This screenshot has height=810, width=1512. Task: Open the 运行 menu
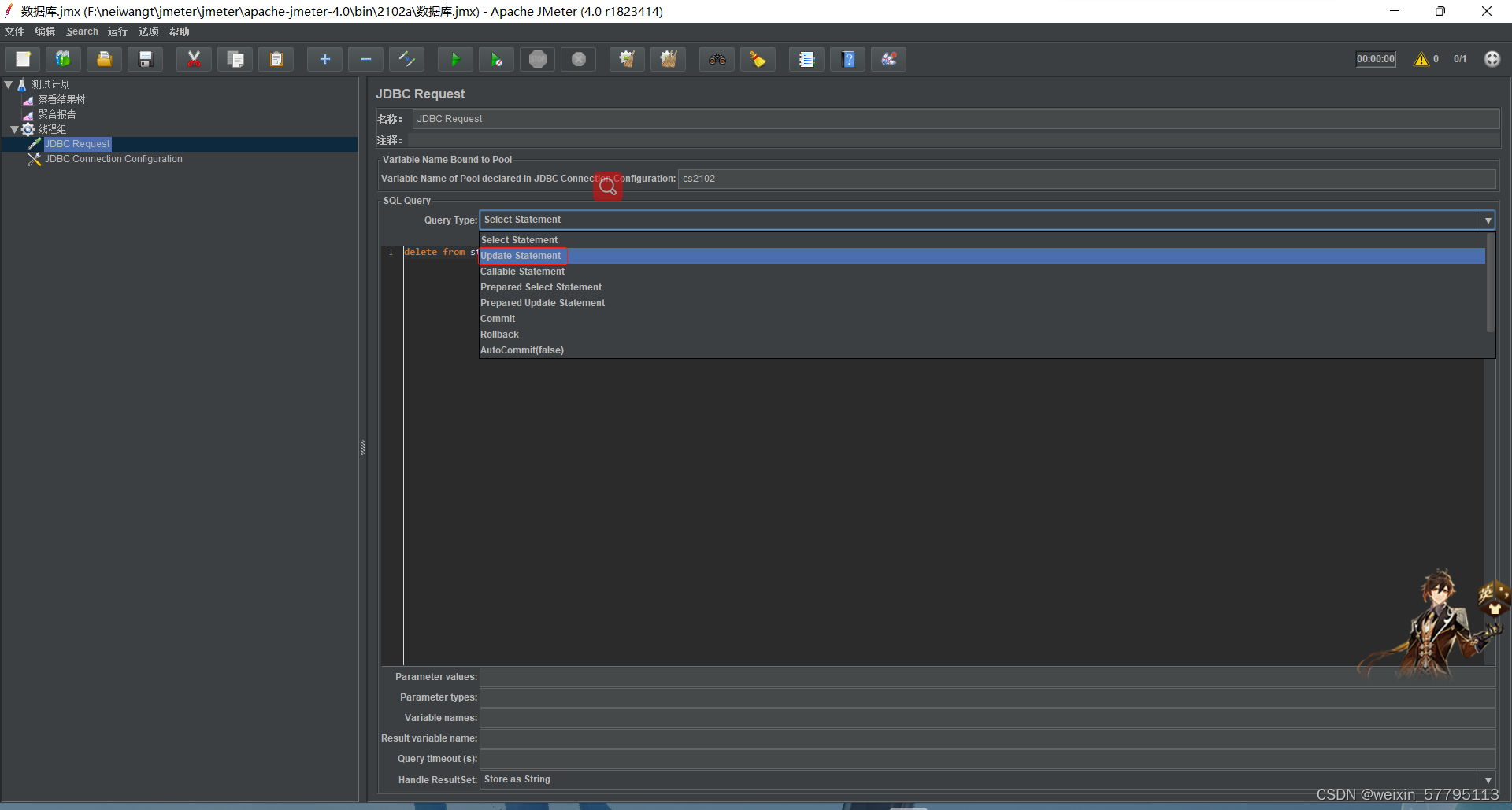tap(117, 31)
